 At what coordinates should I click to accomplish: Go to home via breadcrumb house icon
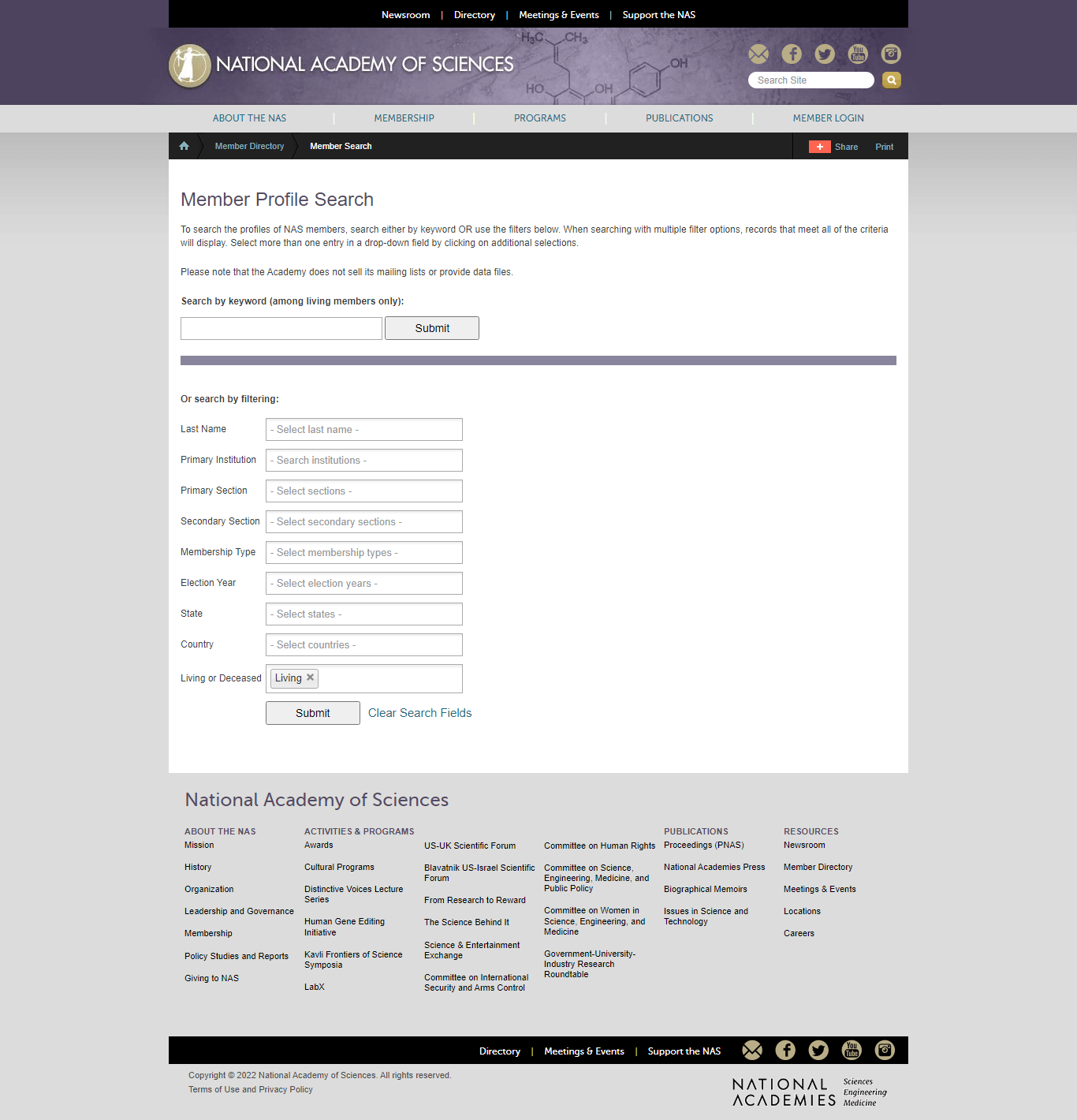coord(184,146)
